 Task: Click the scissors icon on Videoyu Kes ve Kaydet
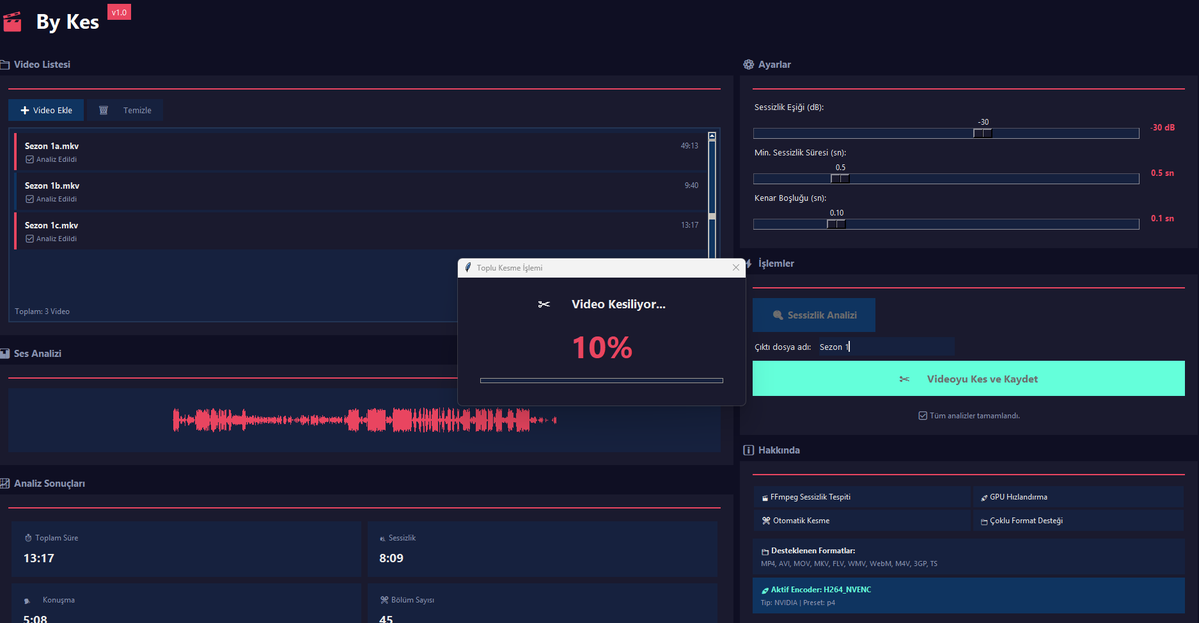tap(903, 379)
